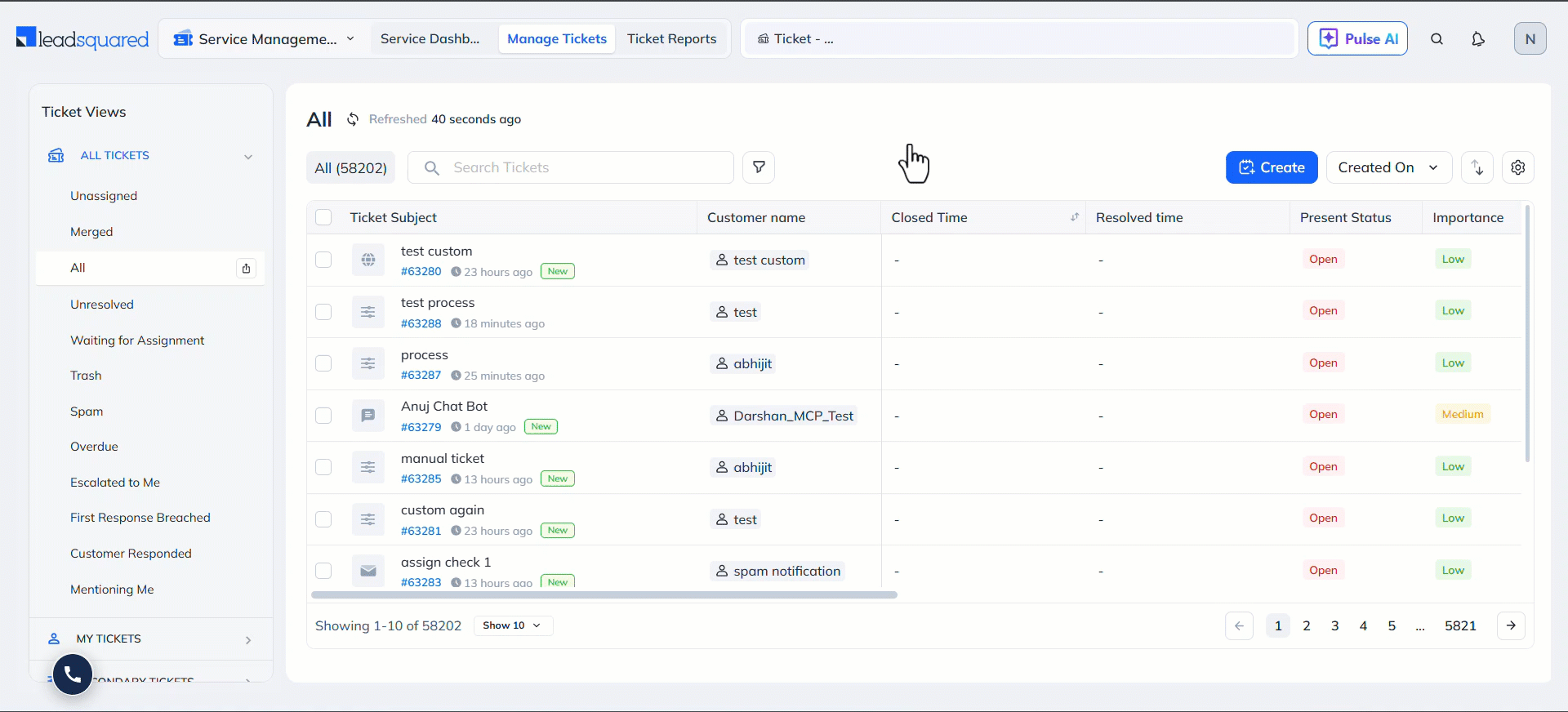1568x712 pixels.
Task: Open table settings gear icon
Action: [x=1517, y=167]
